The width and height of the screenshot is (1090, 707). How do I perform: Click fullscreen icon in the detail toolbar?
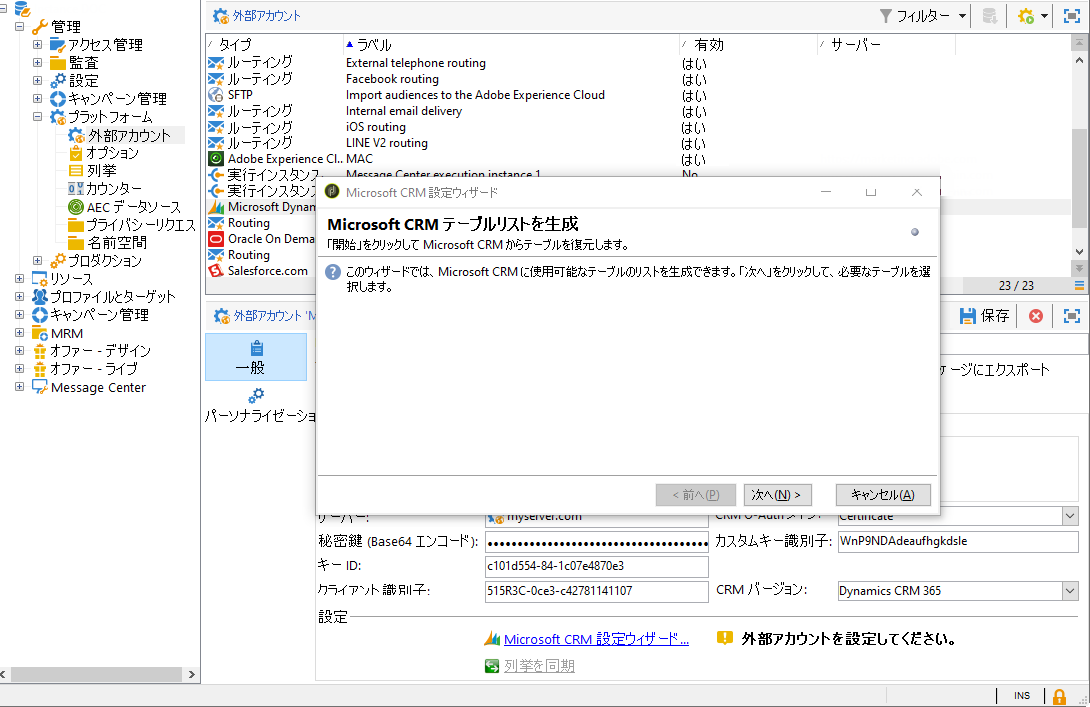click(x=1072, y=316)
